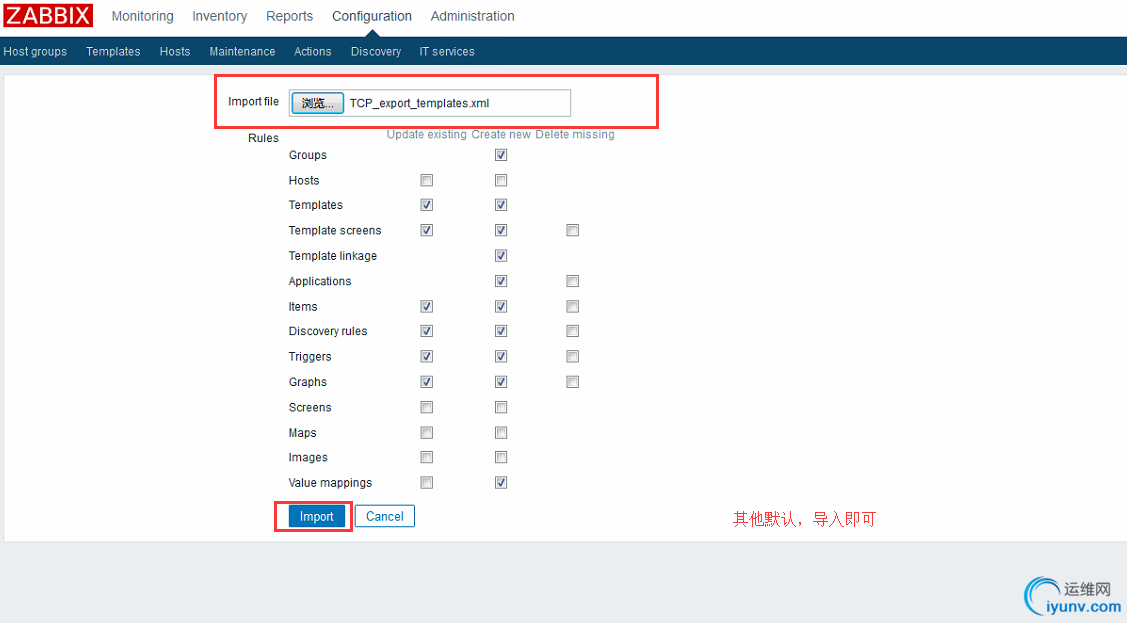Go to Discovery submenu
The width and height of the screenshot is (1127, 623).
pos(376,52)
